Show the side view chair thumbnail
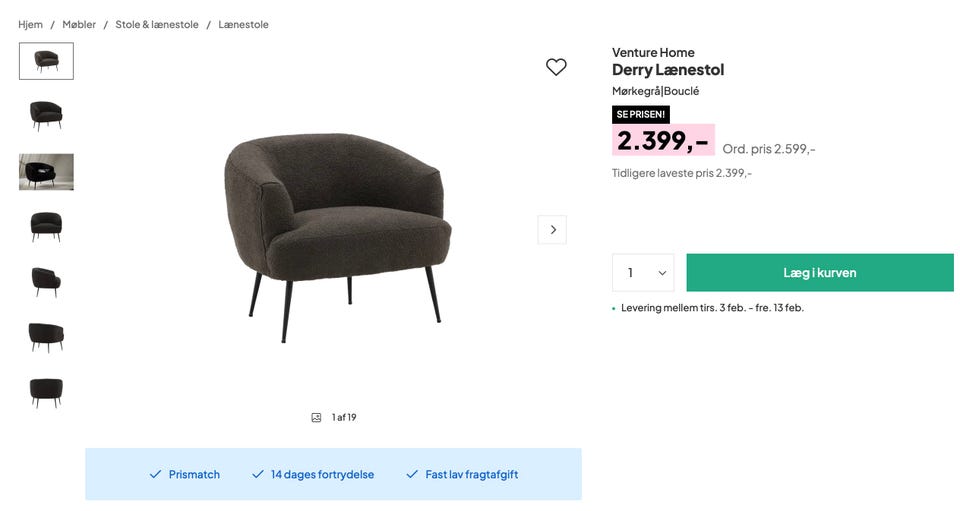 46,282
